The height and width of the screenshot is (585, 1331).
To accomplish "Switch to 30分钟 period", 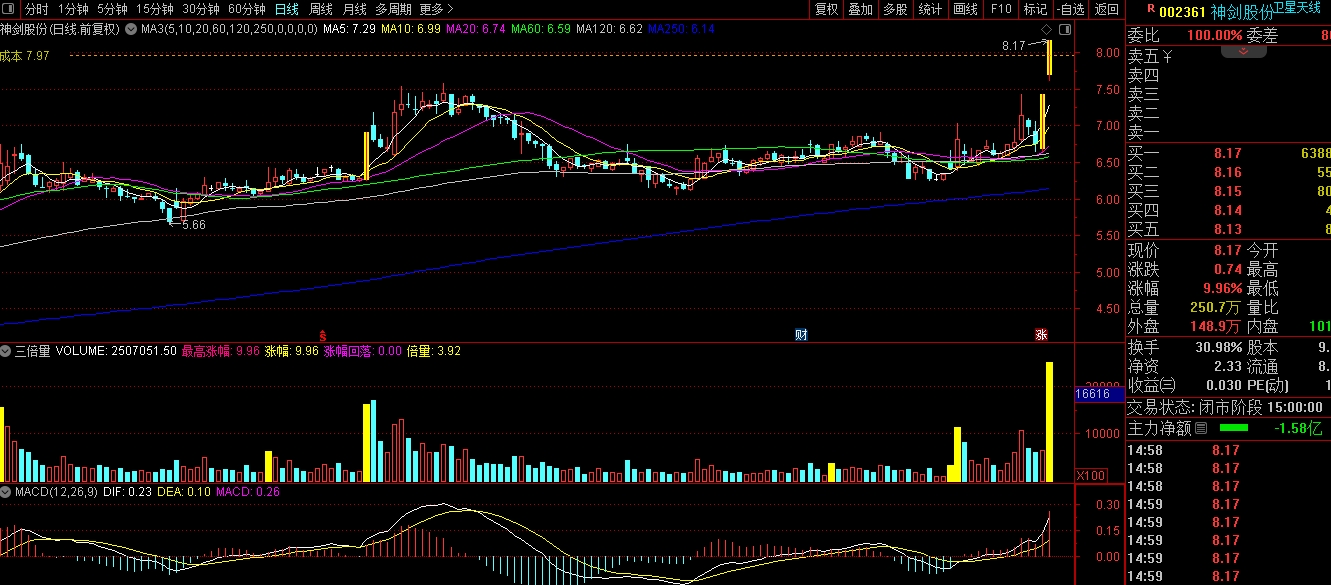I will coord(201,9).
